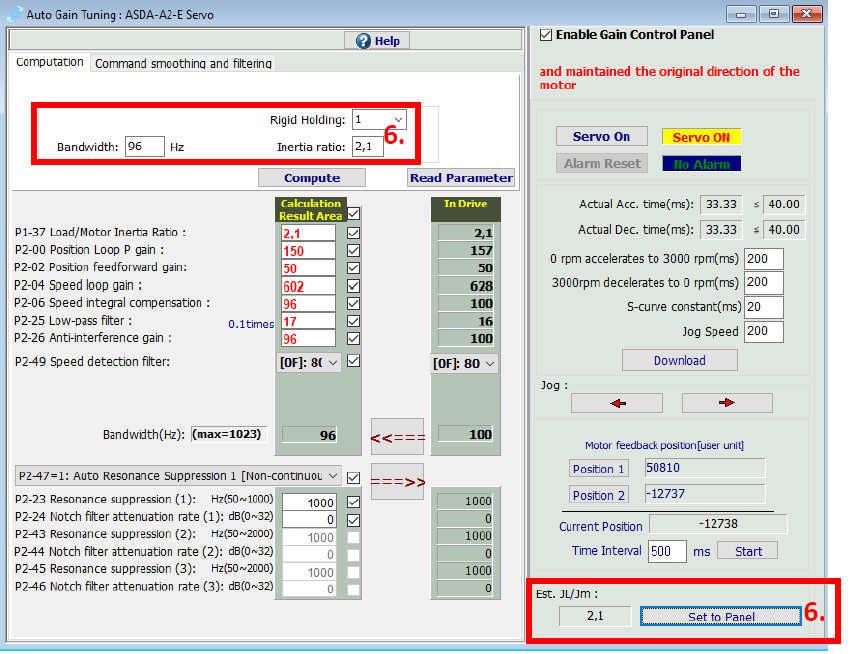Click the Help button with question mark icon

tap(377, 40)
